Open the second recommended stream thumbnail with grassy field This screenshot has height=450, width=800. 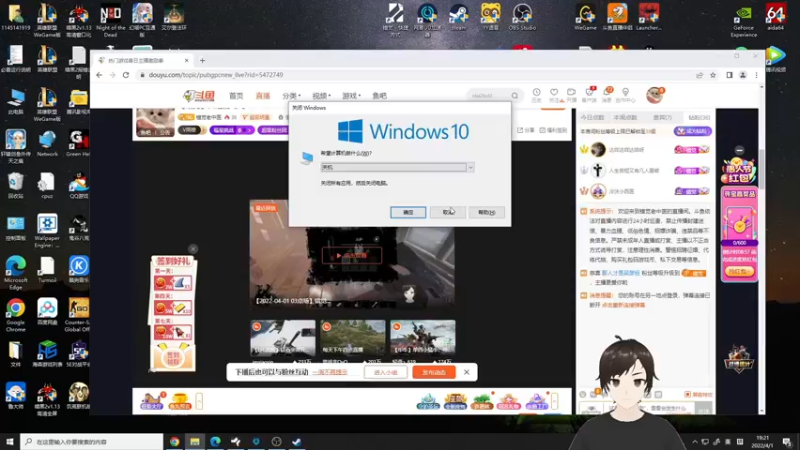(353, 338)
